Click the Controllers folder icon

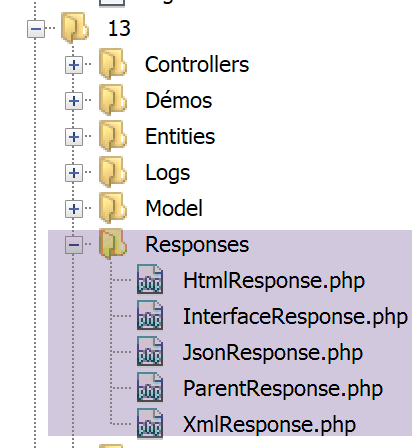pyautogui.click(x=113, y=64)
